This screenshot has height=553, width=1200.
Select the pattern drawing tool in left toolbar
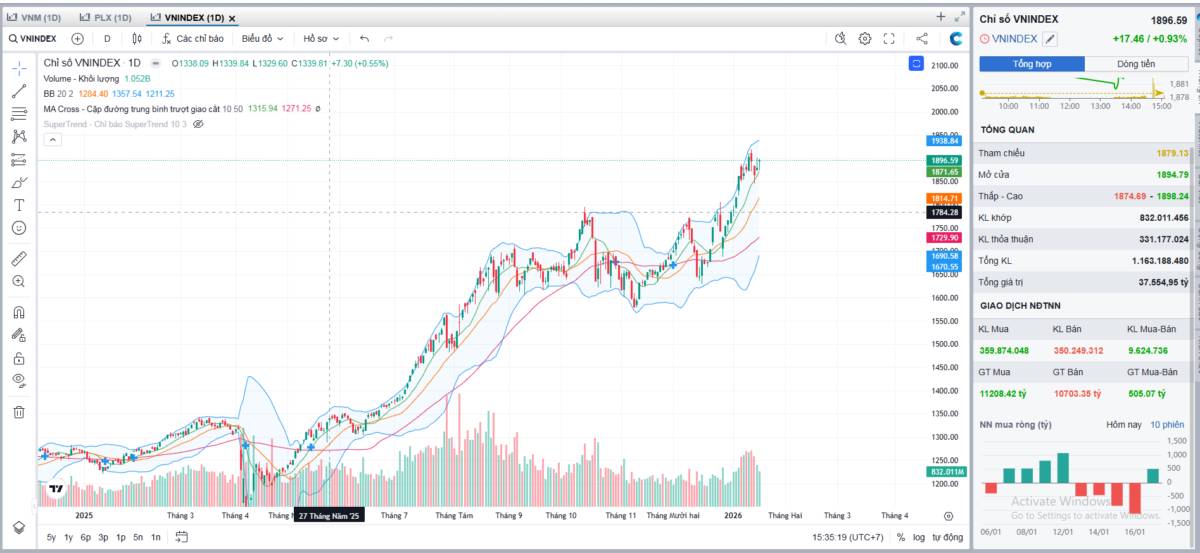click(x=19, y=136)
